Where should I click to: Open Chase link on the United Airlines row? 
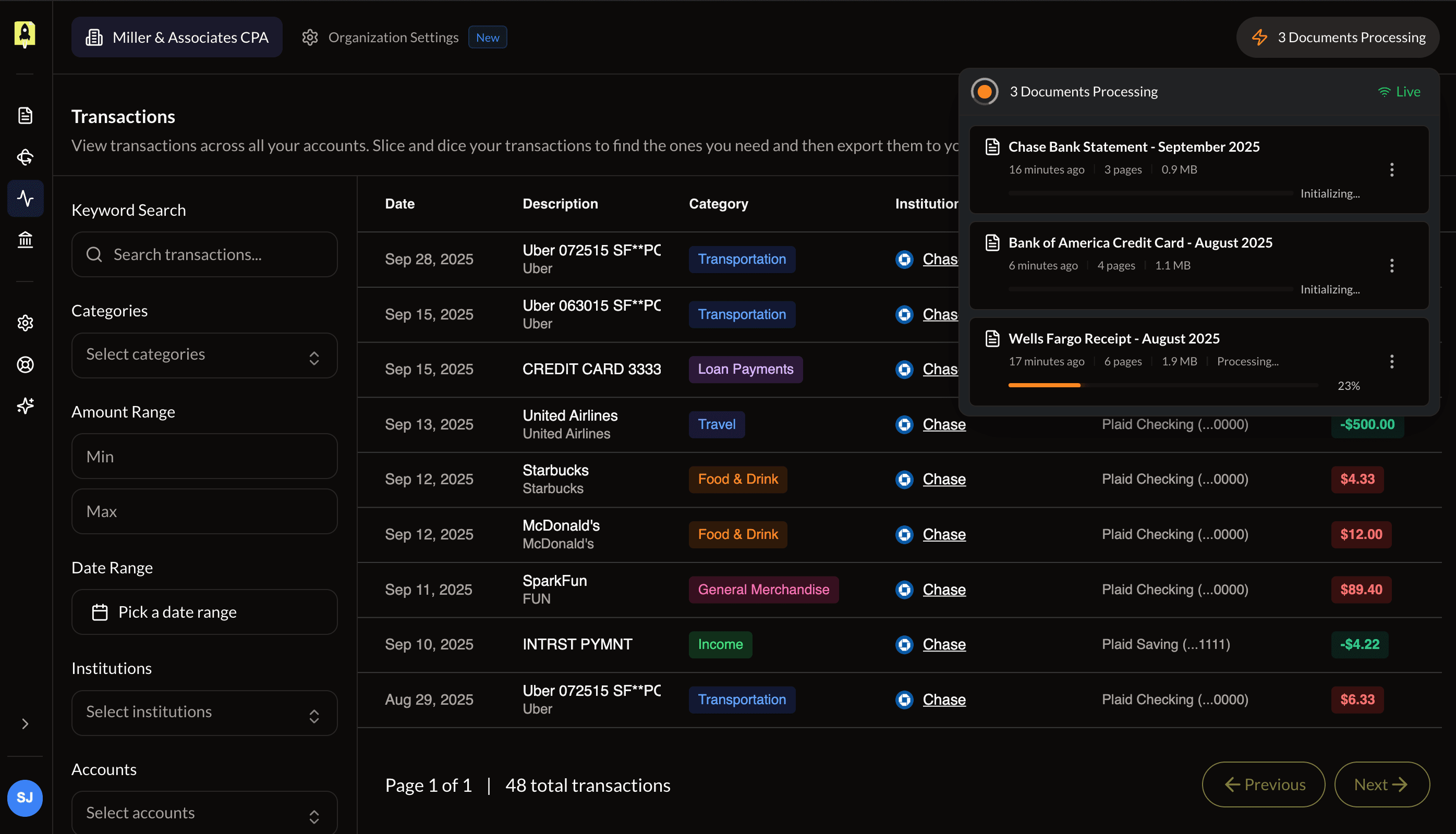tap(944, 424)
